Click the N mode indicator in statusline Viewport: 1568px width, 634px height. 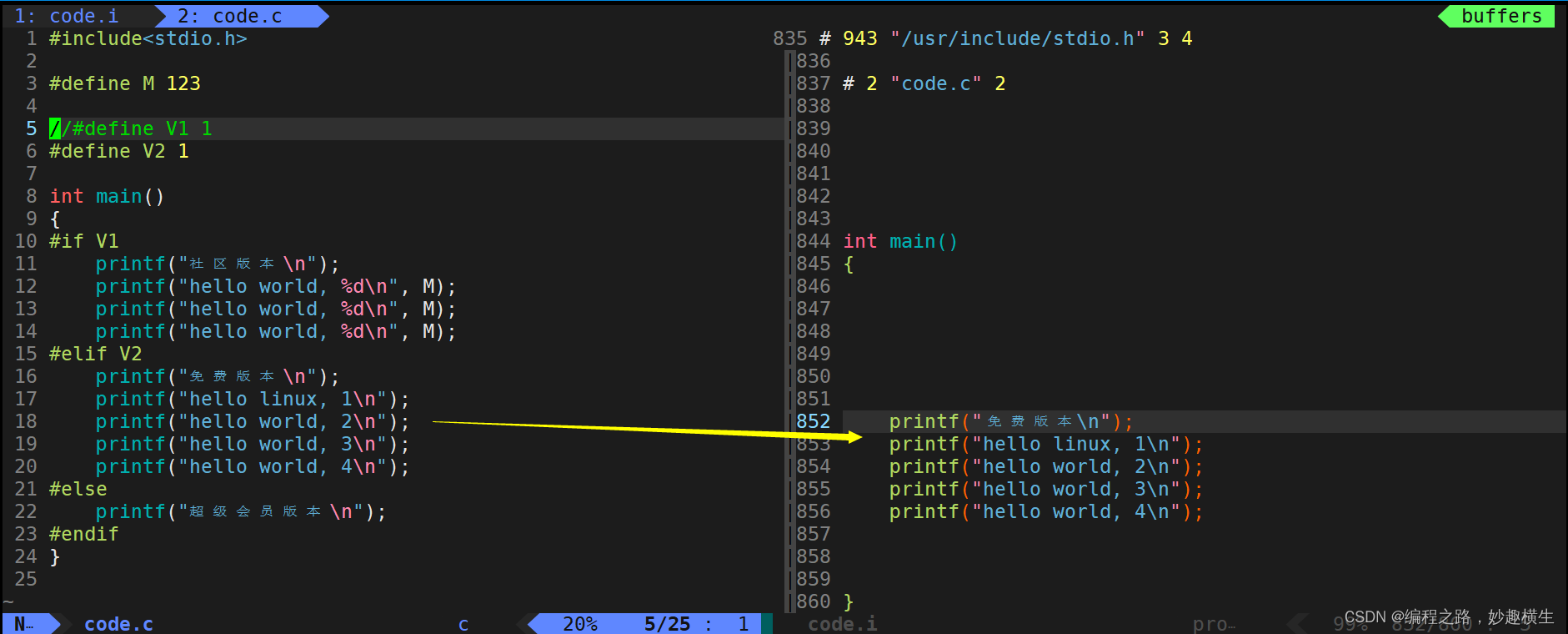pos(25,623)
